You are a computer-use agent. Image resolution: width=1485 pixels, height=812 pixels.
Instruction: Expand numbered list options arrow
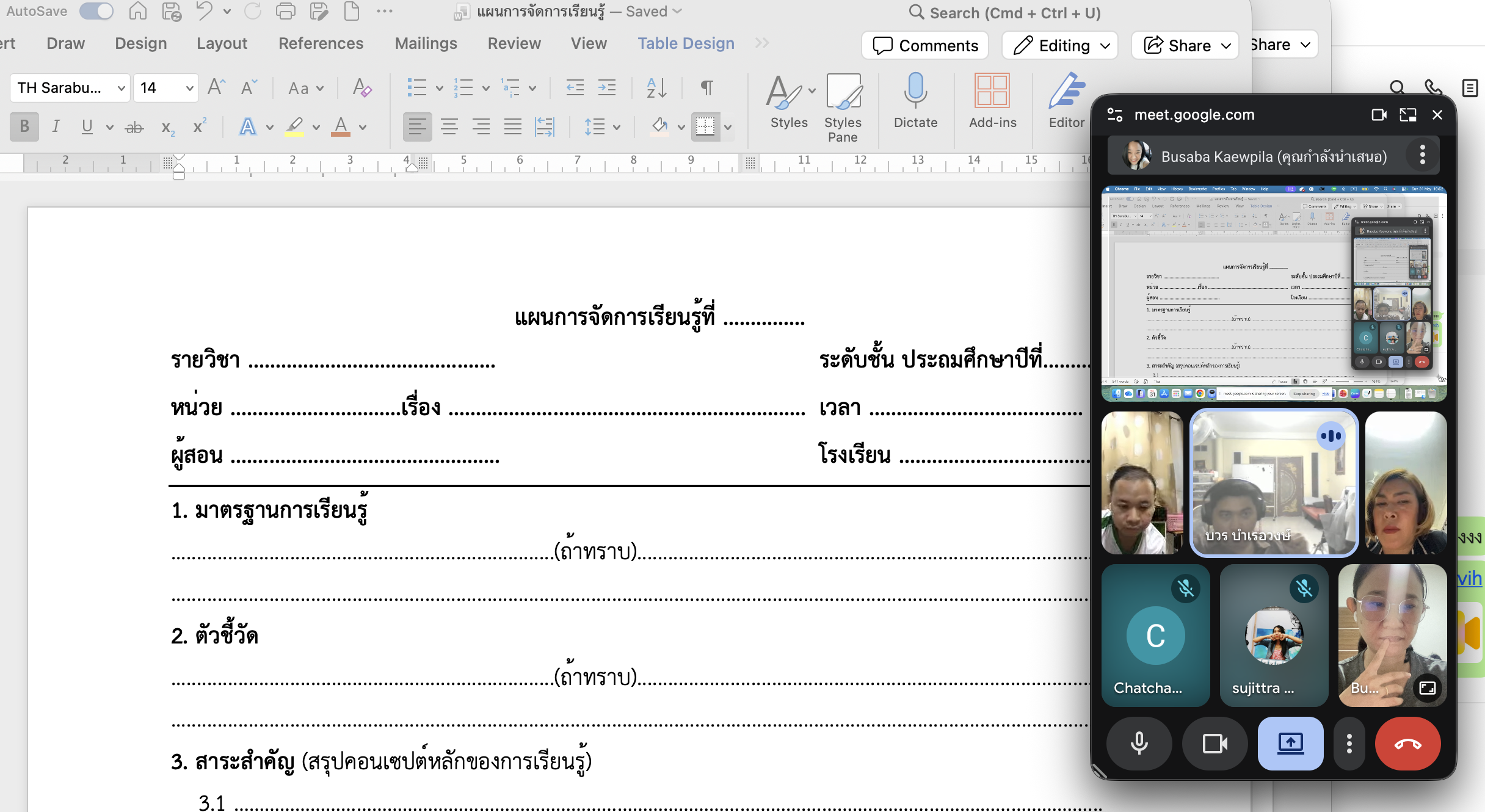pos(485,89)
